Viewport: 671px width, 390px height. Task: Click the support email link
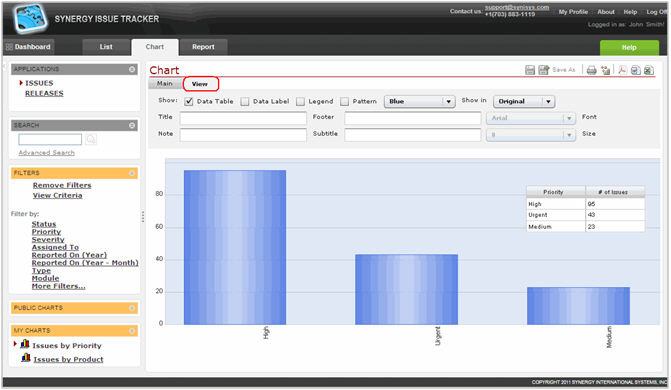click(517, 7)
